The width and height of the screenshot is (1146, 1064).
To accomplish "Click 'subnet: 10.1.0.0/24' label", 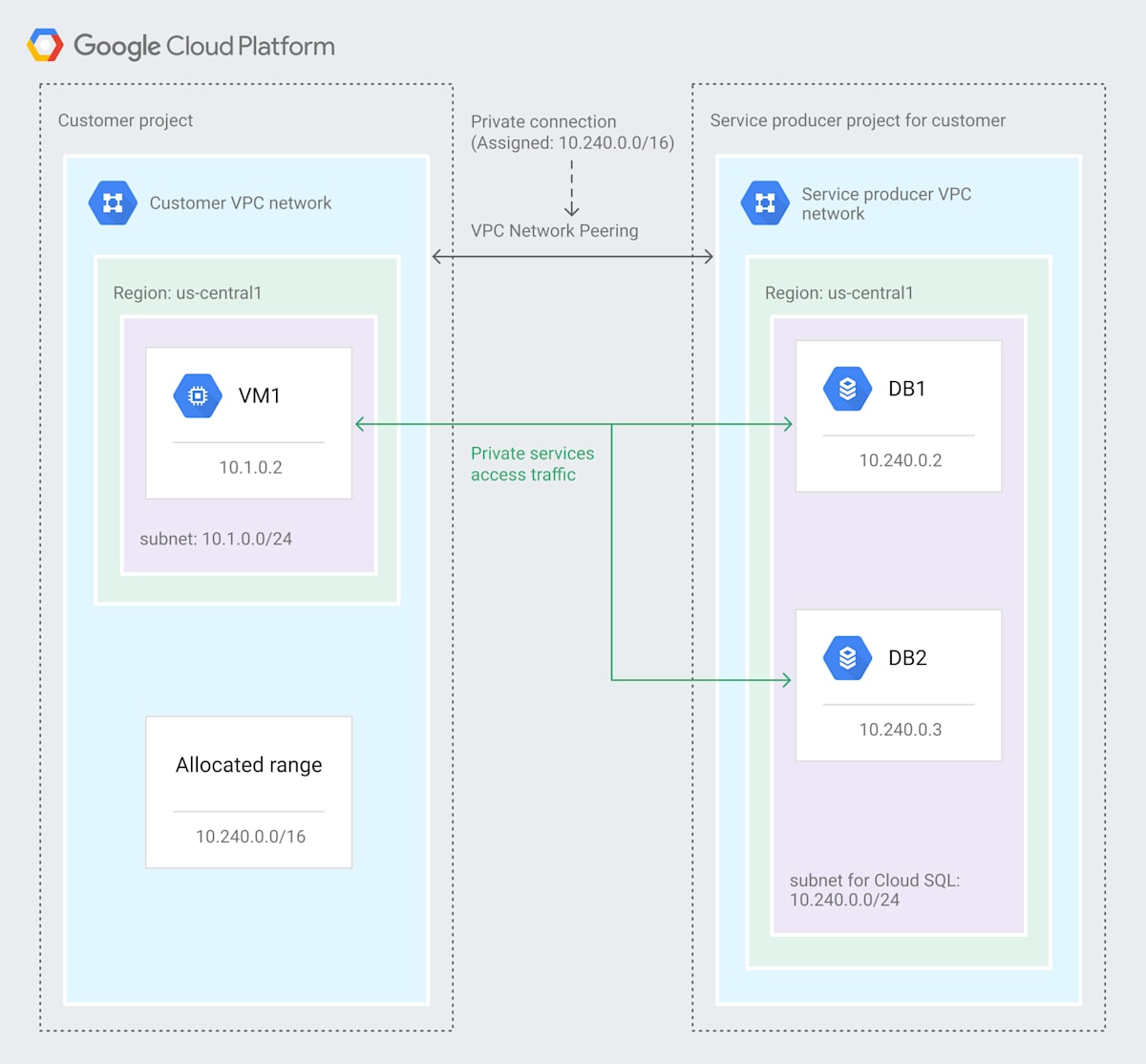I will pos(216,539).
